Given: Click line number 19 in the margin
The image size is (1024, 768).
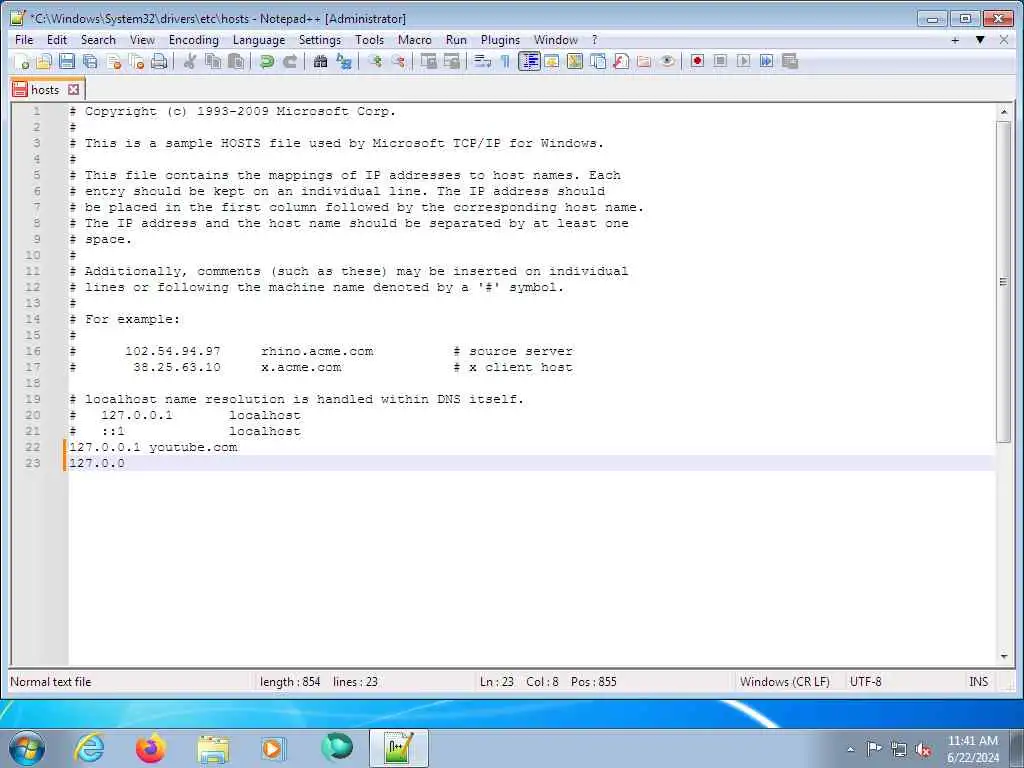Looking at the screenshot, I should [x=33, y=399].
